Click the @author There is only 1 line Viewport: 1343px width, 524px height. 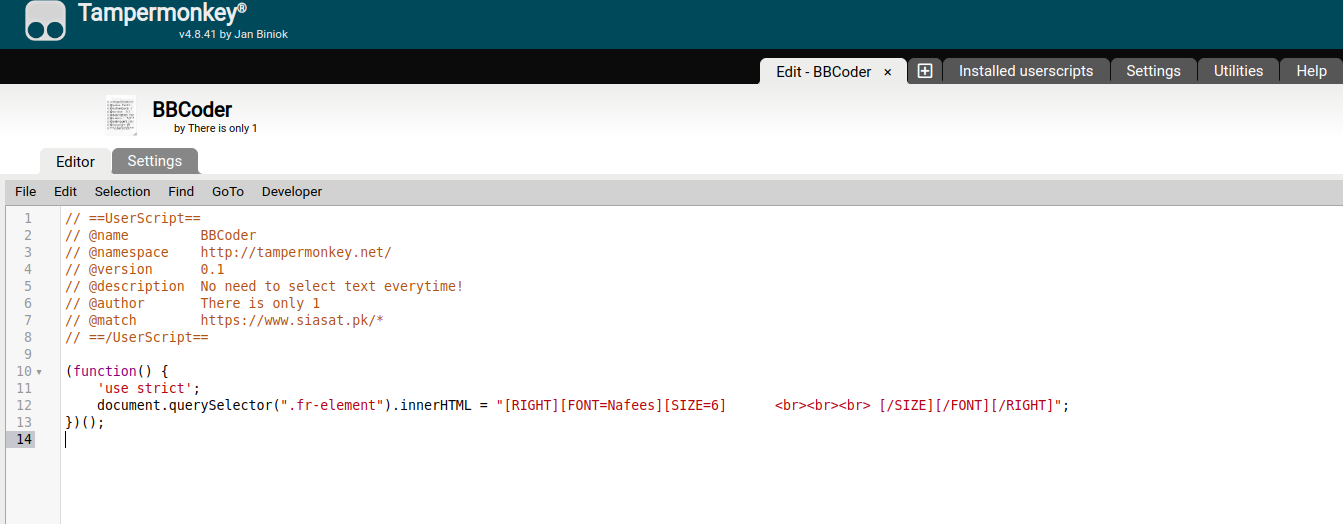coord(193,303)
